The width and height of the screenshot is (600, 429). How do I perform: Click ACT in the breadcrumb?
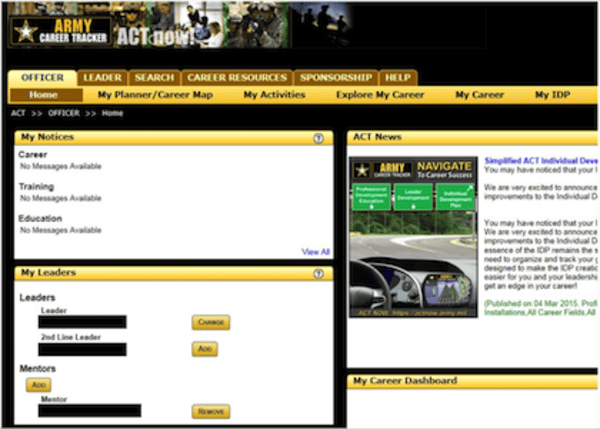(18, 113)
